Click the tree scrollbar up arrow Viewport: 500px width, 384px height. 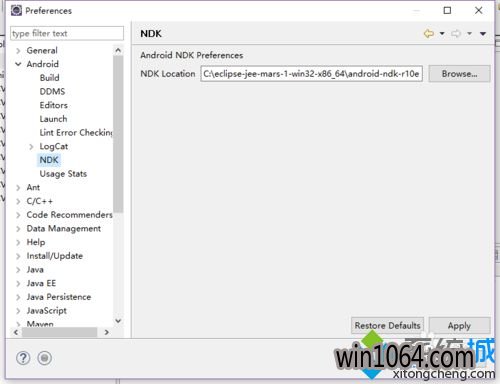[x=118, y=50]
